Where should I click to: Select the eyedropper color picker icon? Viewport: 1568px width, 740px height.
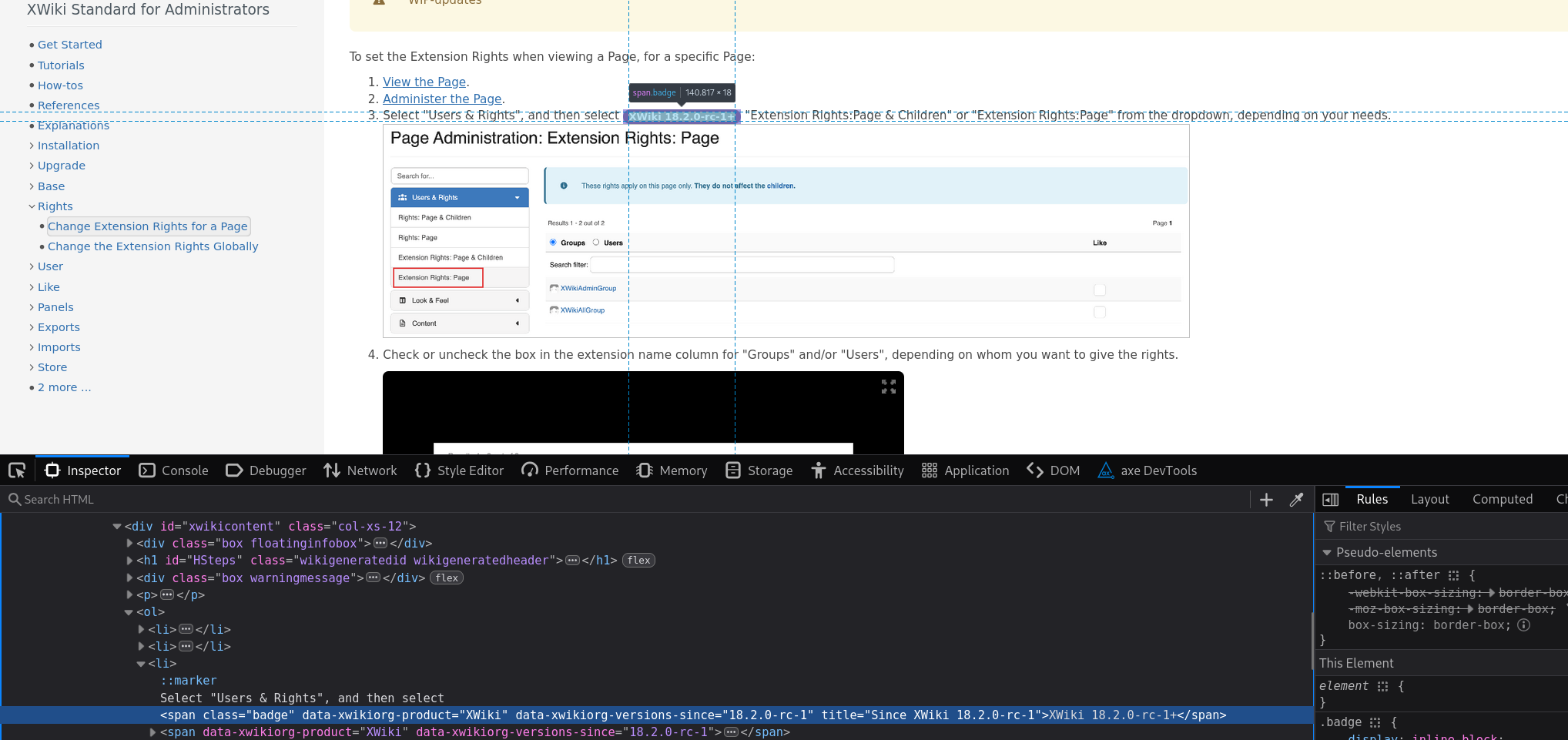click(x=1297, y=500)
